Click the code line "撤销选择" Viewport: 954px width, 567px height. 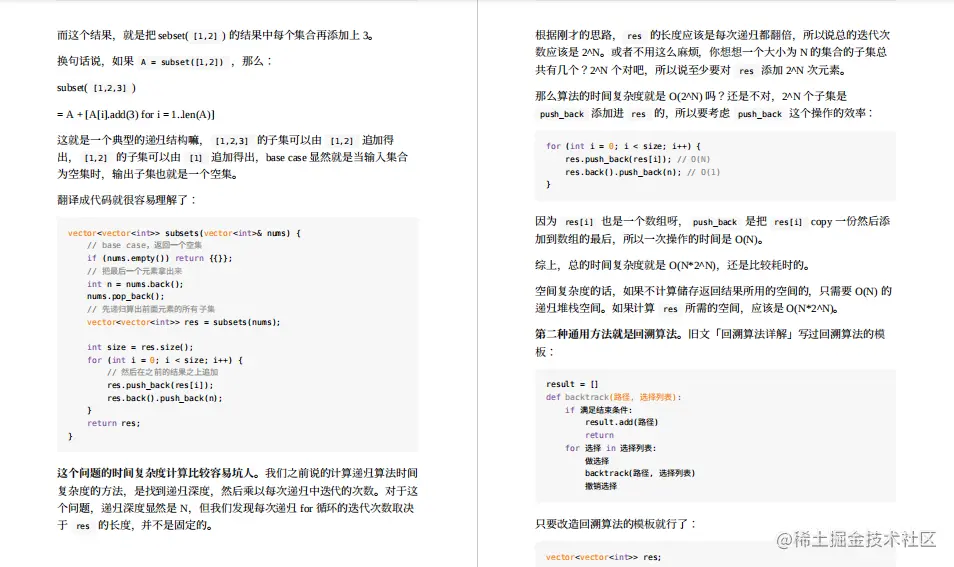coord(601,485)
